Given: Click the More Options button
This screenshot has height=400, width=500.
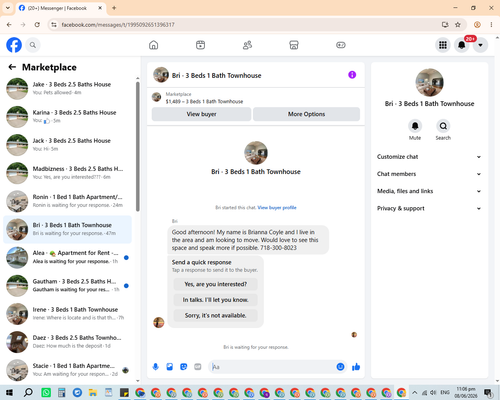Looking at the screenshot, I should (x=306, y=114).
